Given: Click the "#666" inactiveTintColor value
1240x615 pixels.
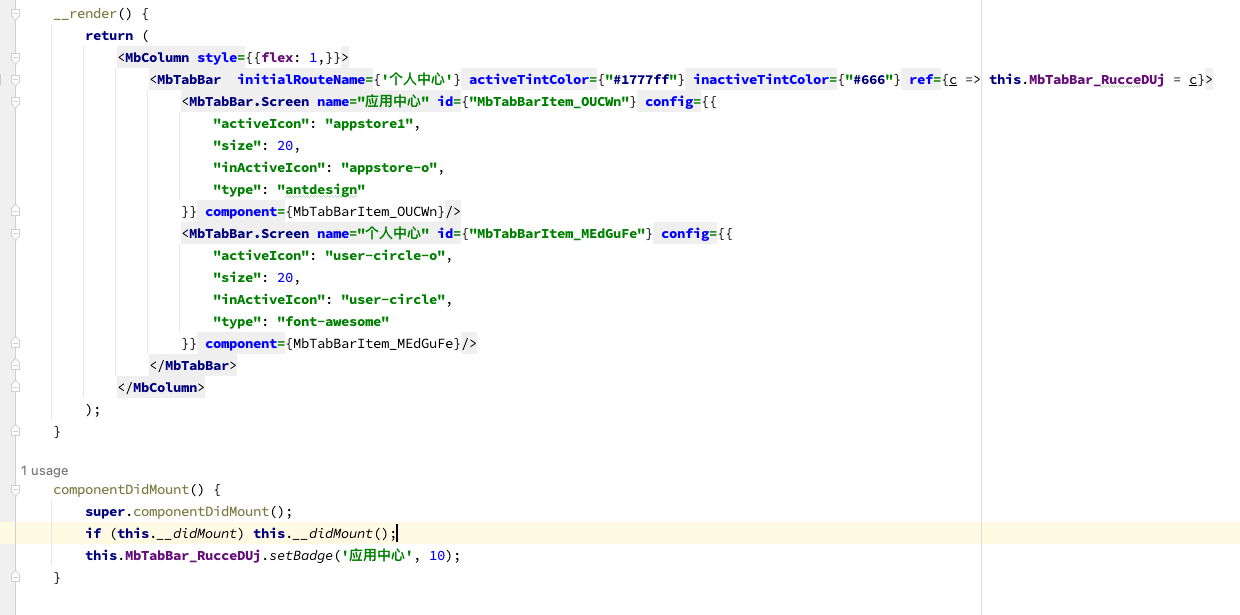Looking at the screenshot, I should pyautogui.click(x=868, y=79).
